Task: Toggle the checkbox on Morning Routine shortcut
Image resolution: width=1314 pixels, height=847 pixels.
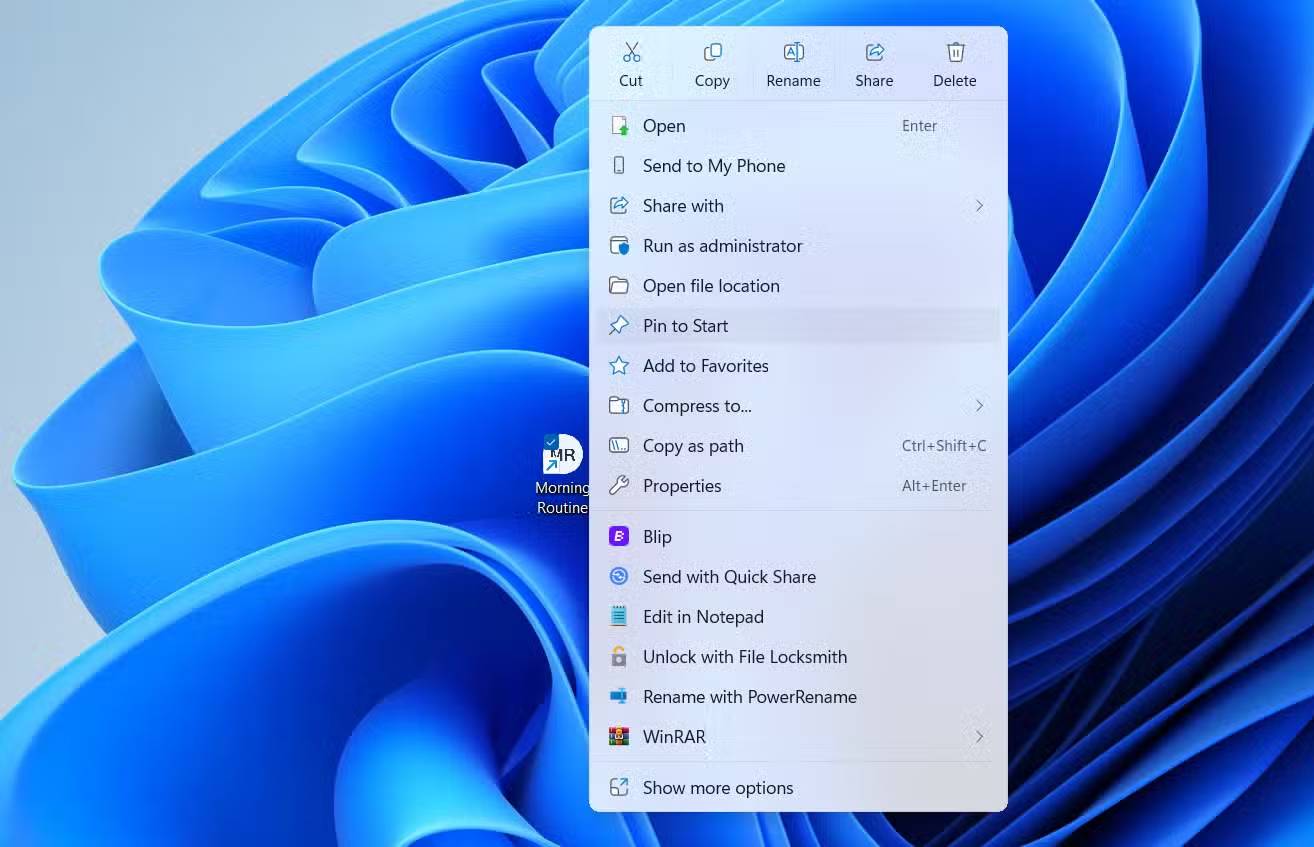Action: (x=551, y=442)
